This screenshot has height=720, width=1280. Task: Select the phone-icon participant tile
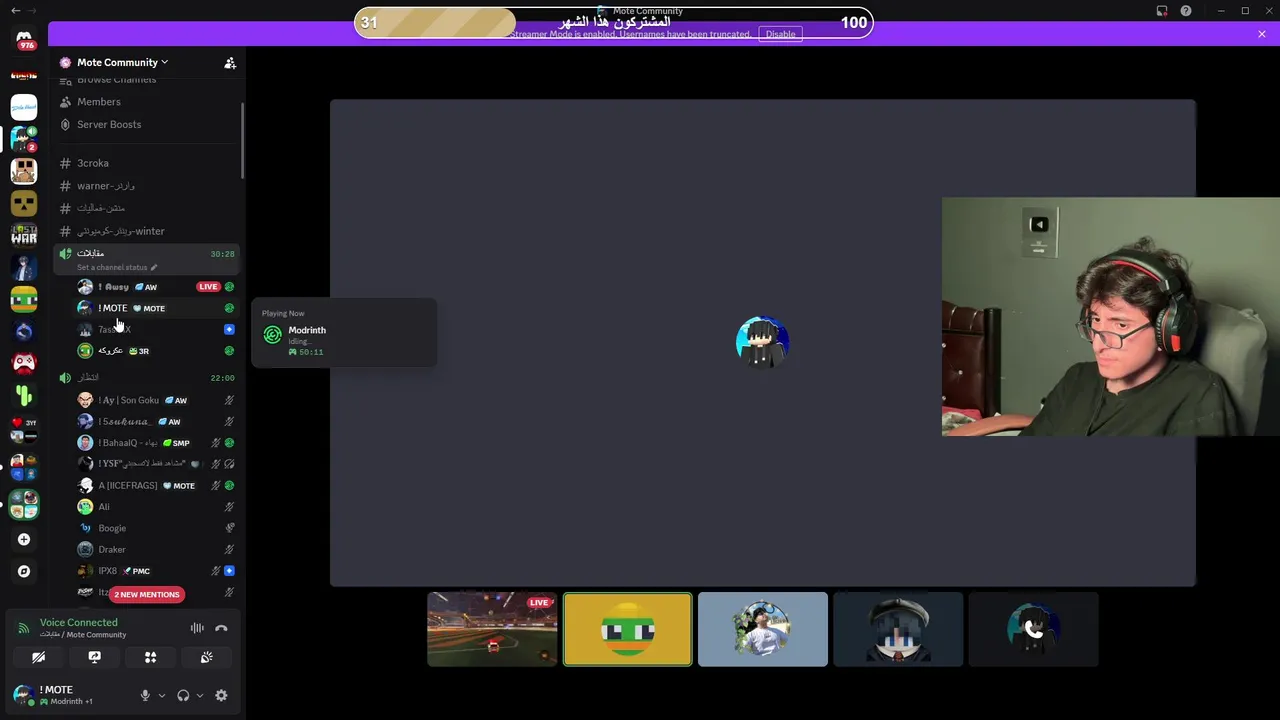pyautogui.click(x=1033, y=629)
